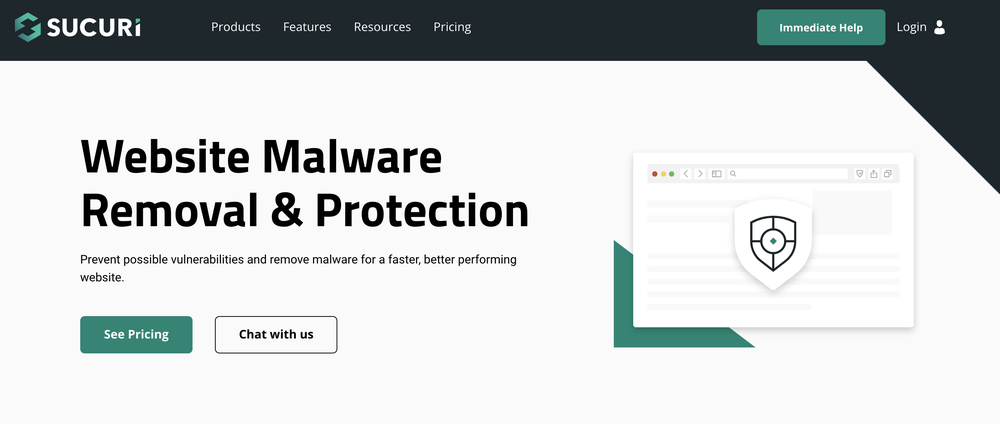Start a chat with Chat with us
The width and height of the screenshot is (1000, 424).
(x=276, y=334)
